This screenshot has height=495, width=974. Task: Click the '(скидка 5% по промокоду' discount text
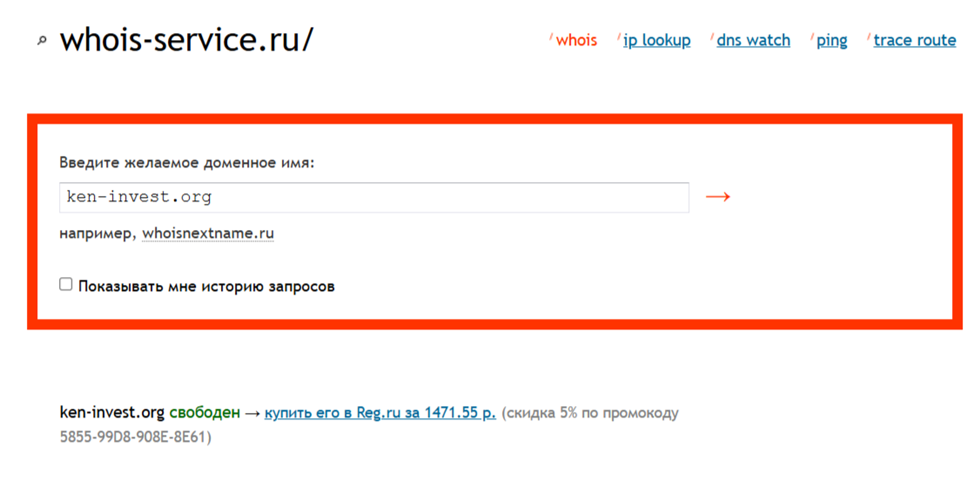(590, 412)
